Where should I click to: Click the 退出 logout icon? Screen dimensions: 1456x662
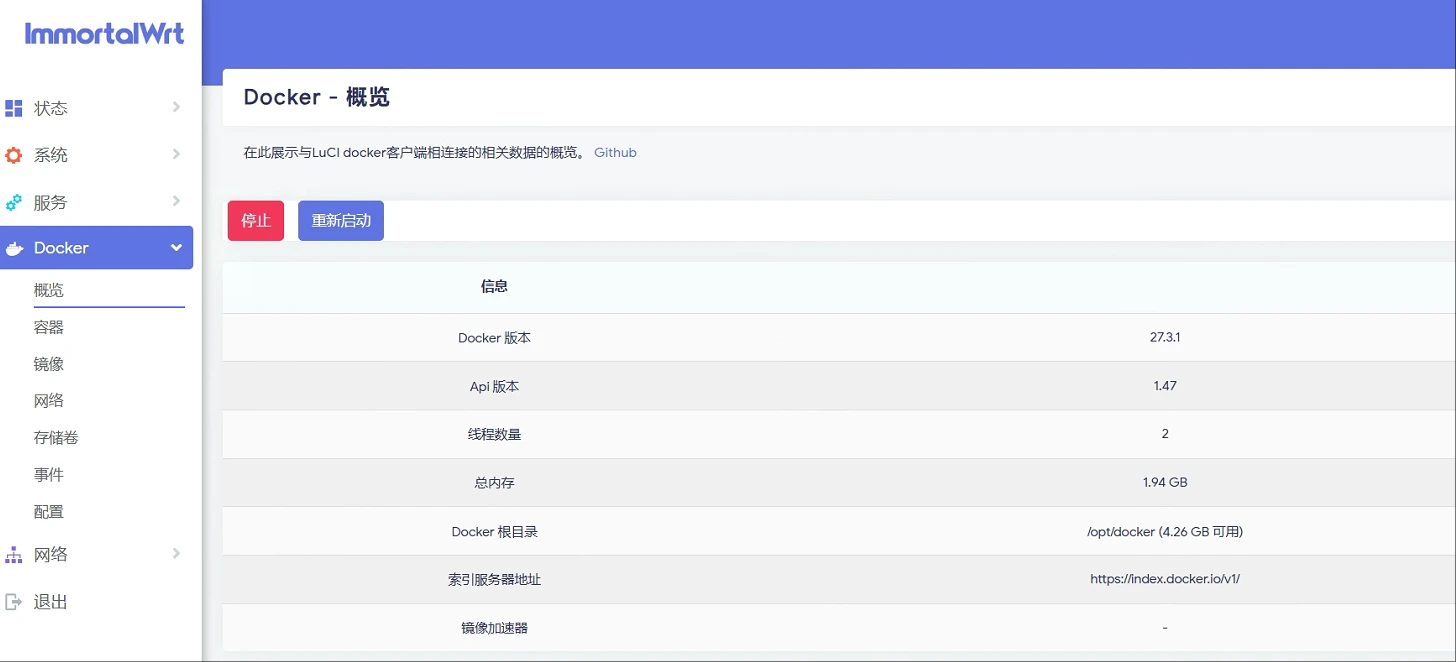13,602
